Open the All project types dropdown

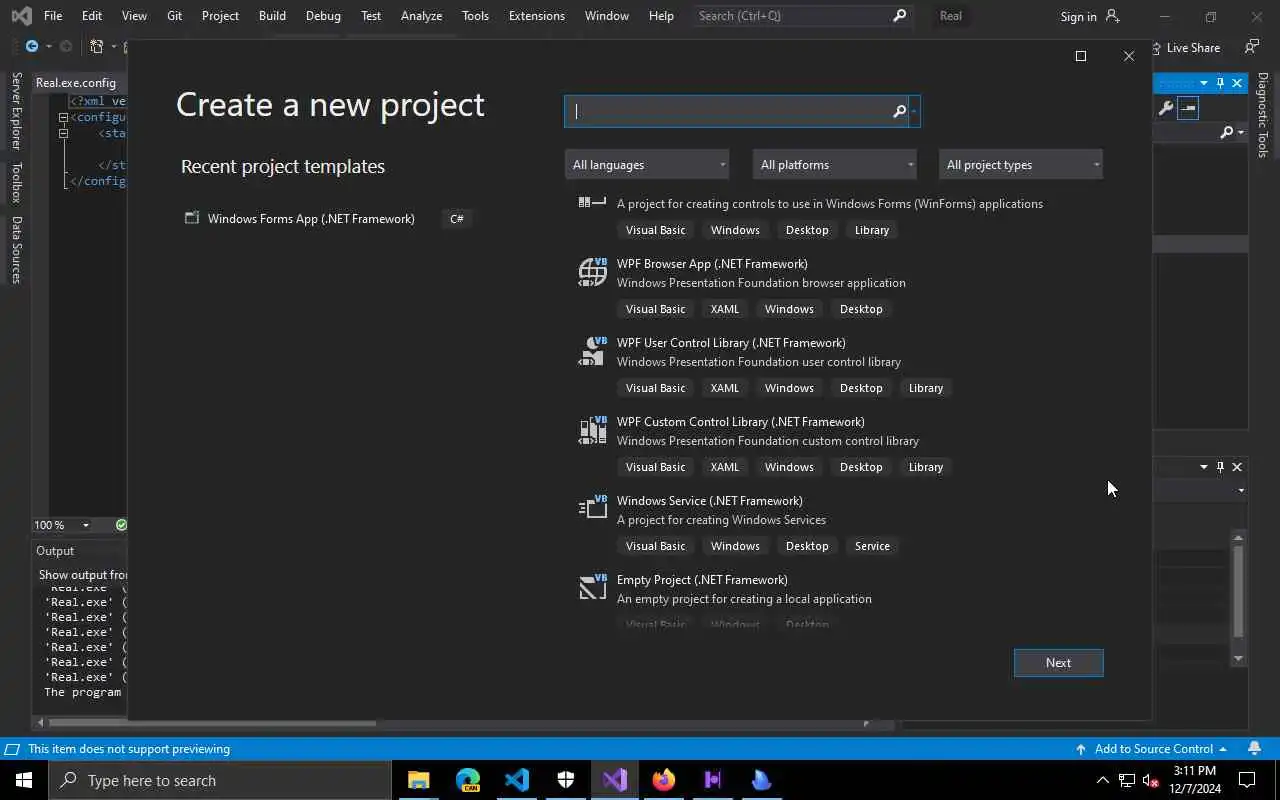(x=1021, y=164)
